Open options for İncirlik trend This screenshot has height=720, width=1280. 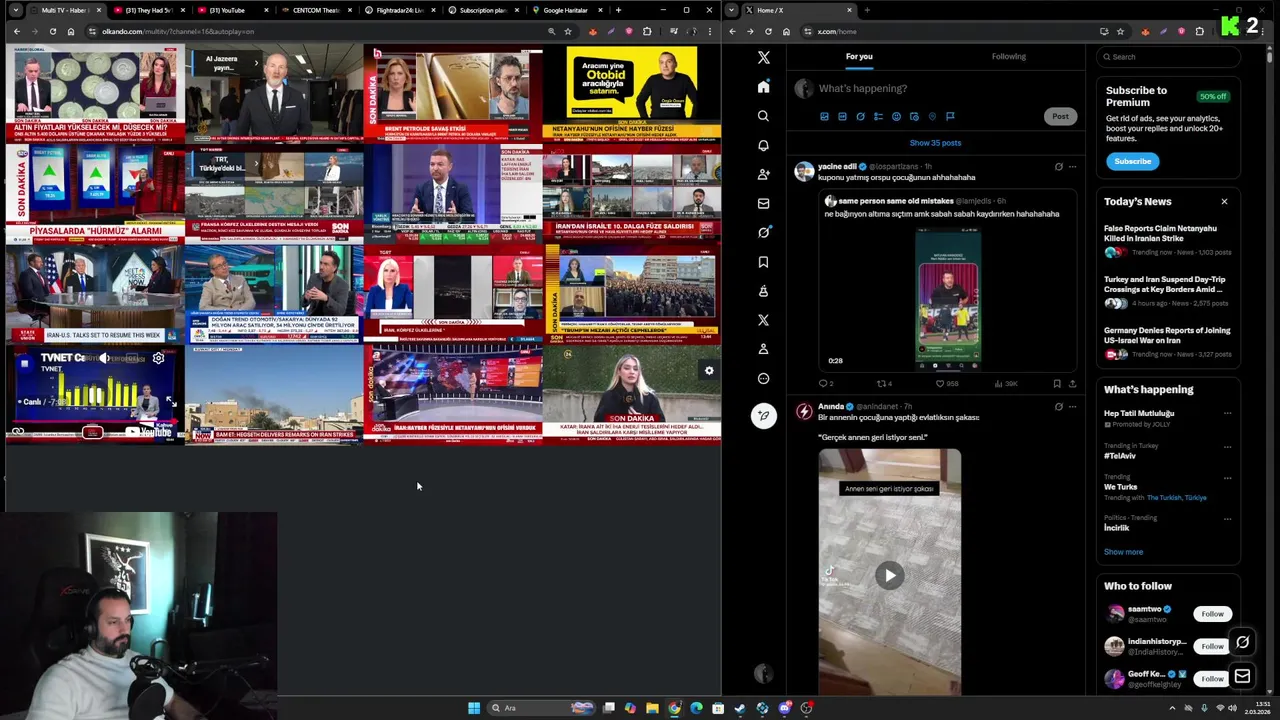pyautogui.click(x=1227, y=518)
